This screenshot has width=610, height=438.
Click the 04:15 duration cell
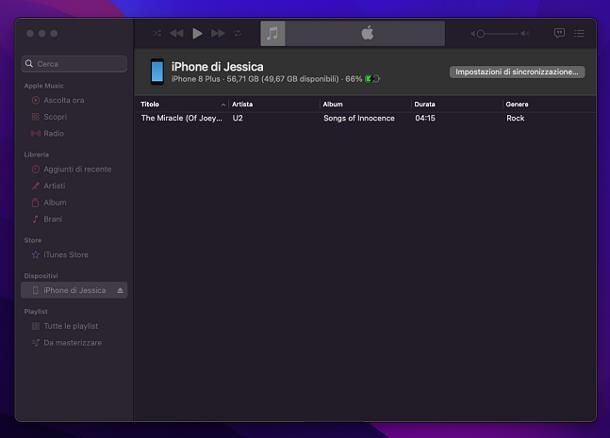(x=425, y=118)
